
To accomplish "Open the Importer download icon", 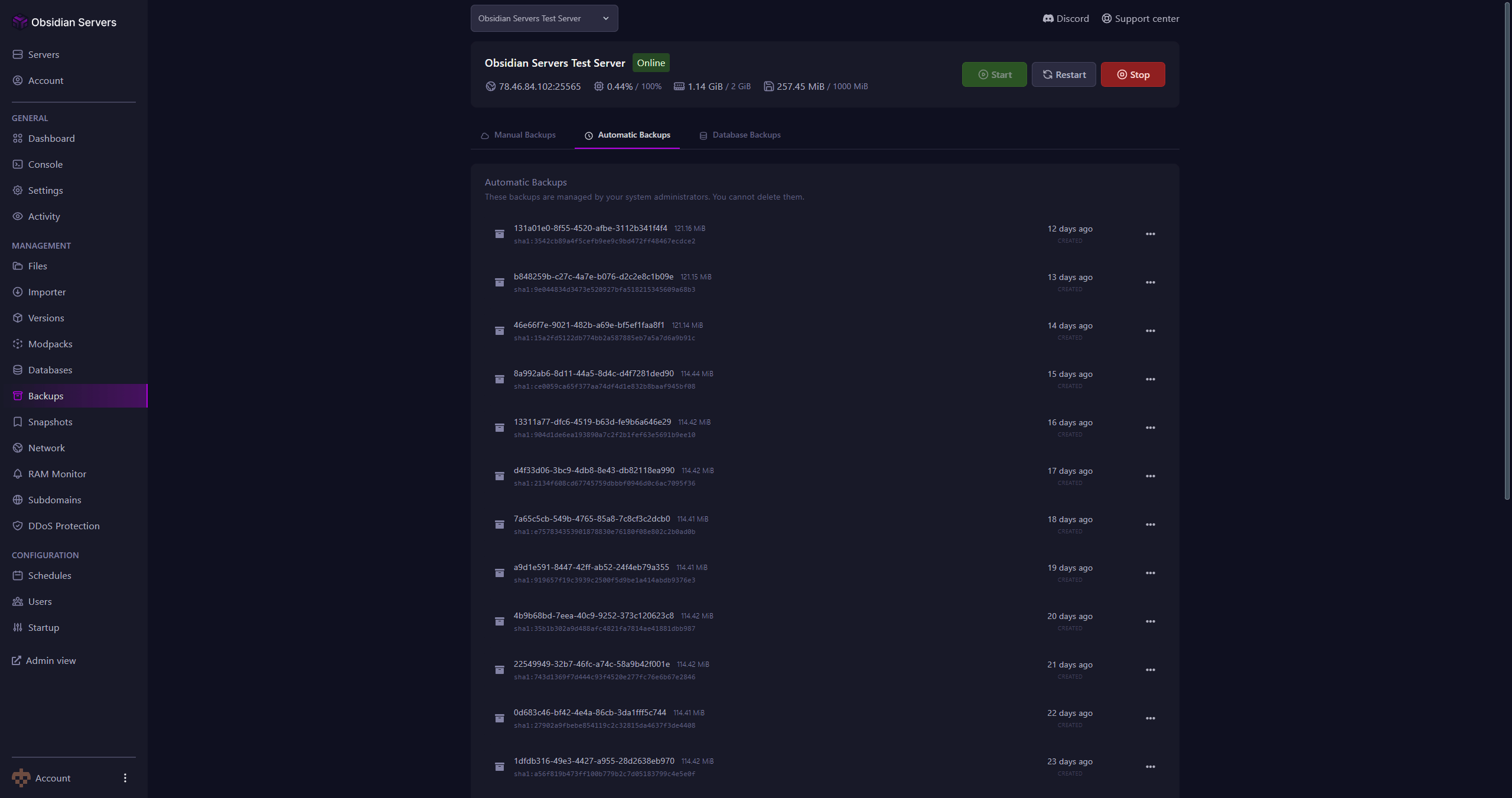I will [18, 292].
